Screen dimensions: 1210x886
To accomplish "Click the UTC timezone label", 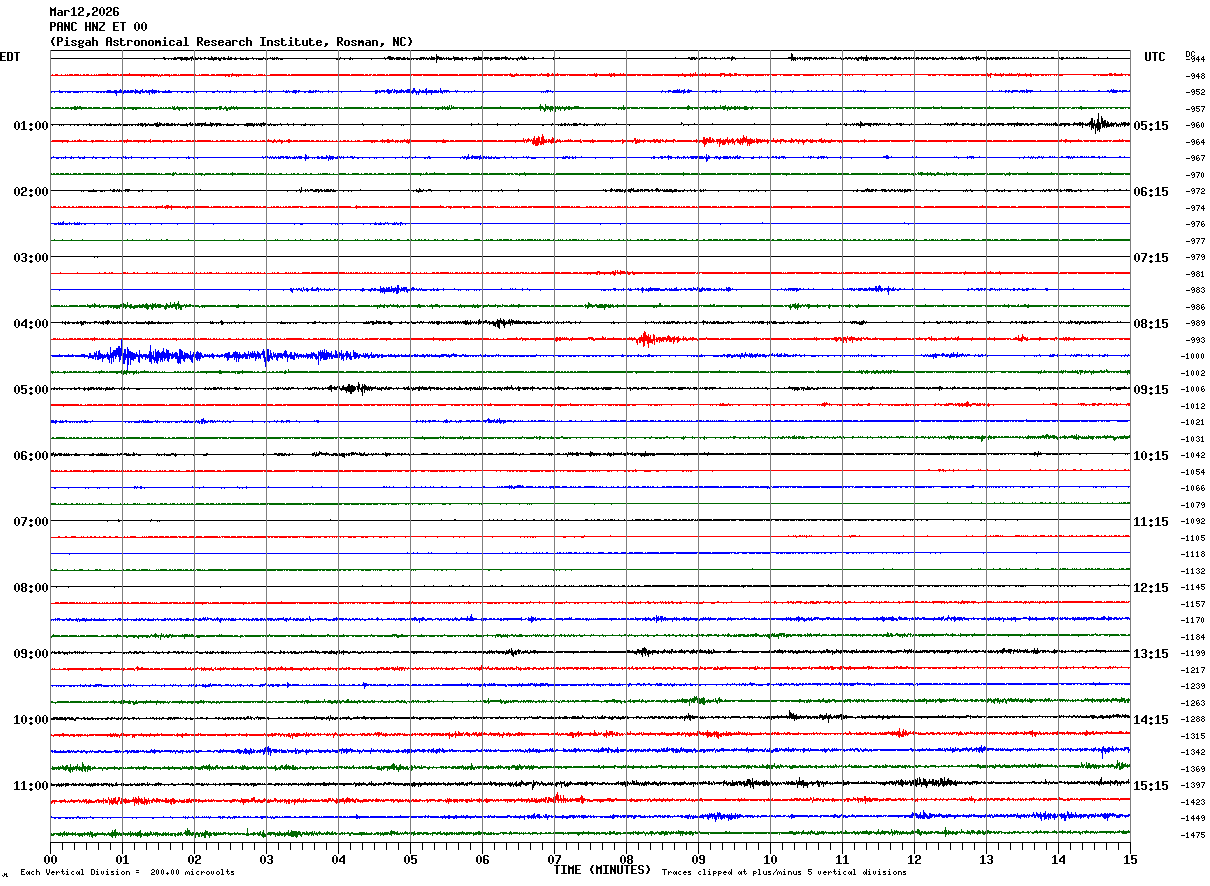I will pyautogui.click(x=1155, y=57).
